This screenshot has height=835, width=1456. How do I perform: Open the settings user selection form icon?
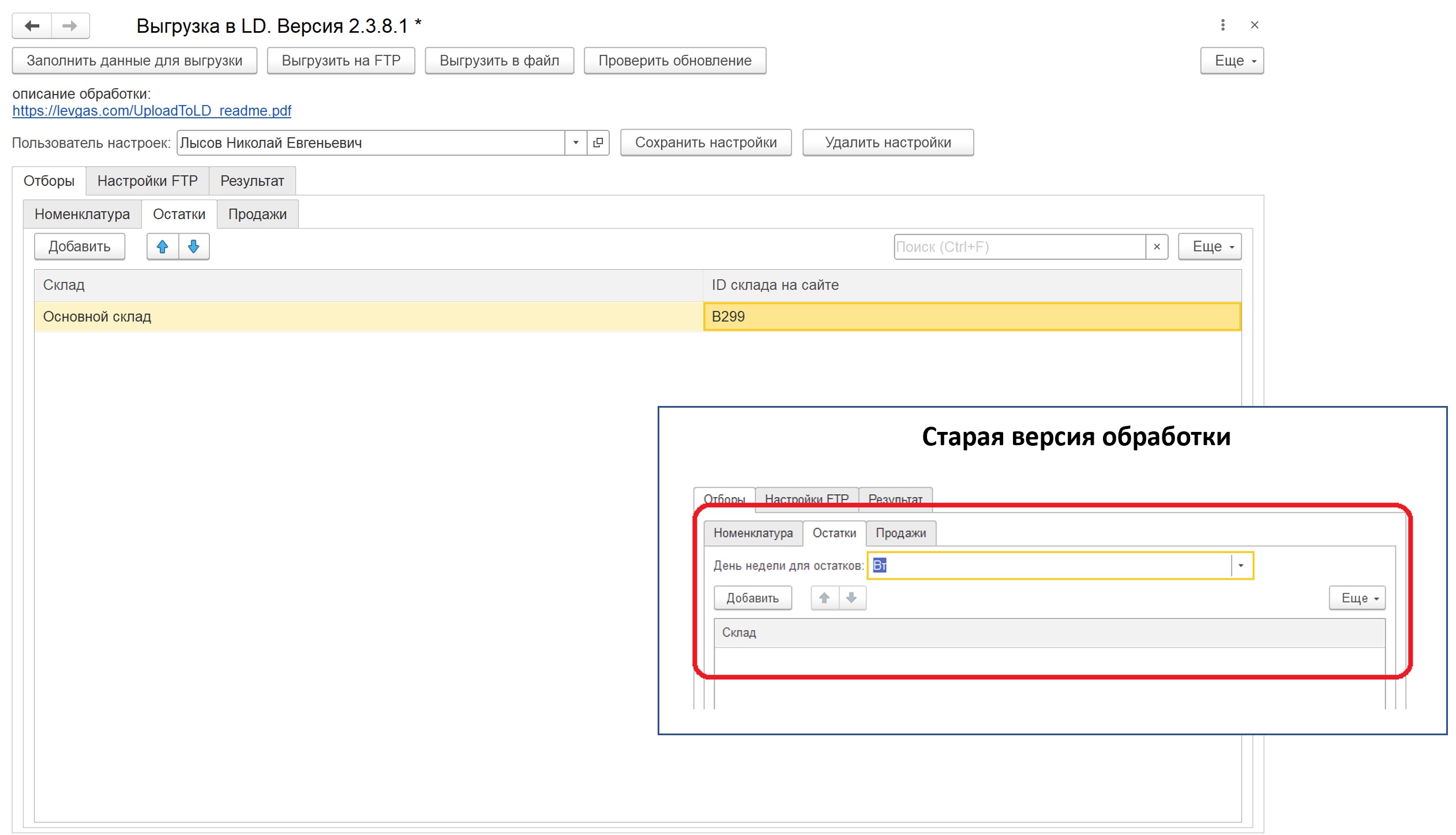tap(598, 143)
